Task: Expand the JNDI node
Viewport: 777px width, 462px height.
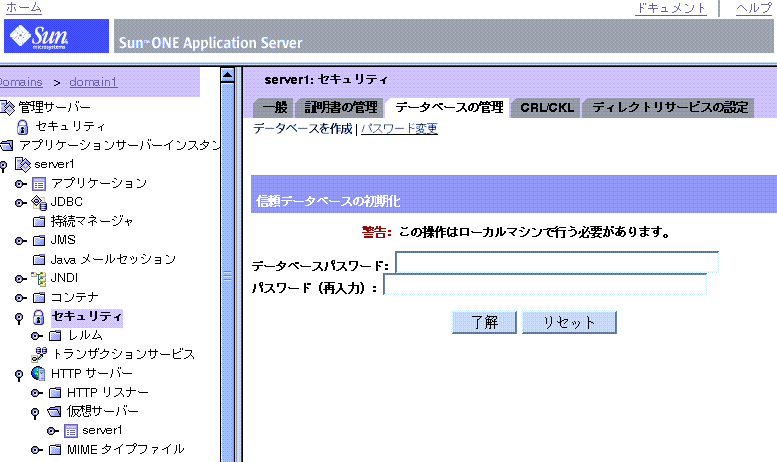Action: (20, 279)
